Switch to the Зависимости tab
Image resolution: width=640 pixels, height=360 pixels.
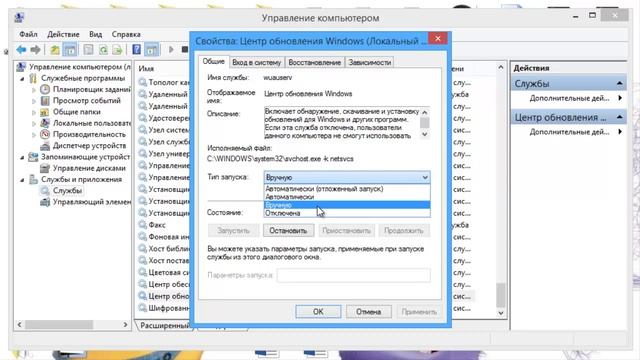point(370,62)
